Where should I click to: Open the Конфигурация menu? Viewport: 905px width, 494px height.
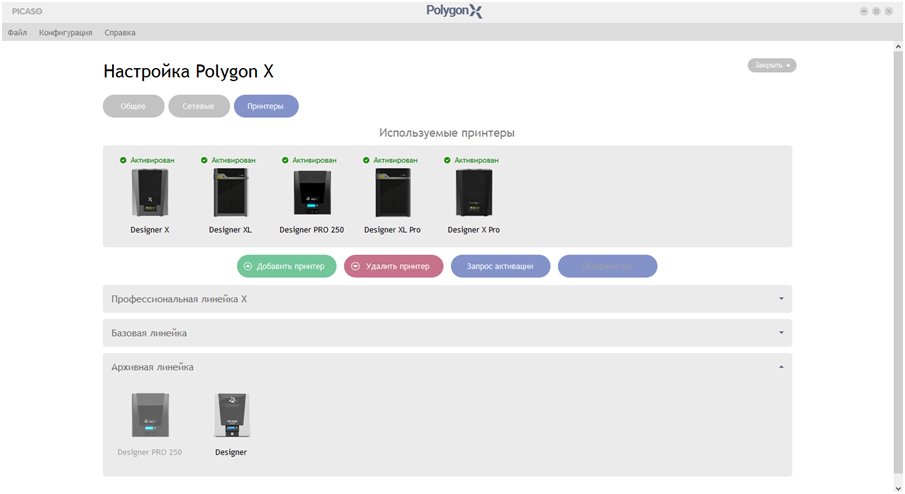66,32
